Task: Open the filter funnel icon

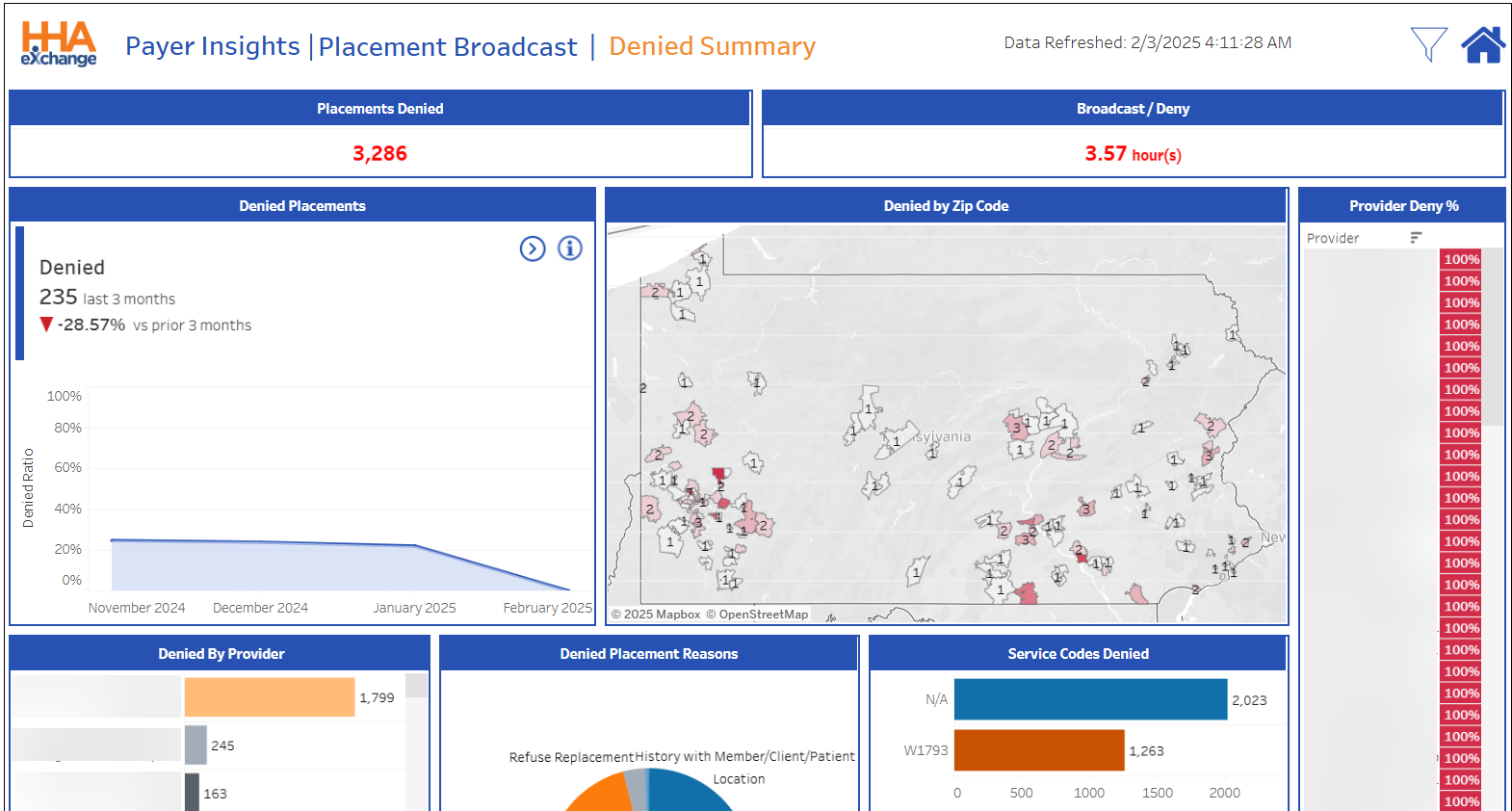Action: point(1428,44)
